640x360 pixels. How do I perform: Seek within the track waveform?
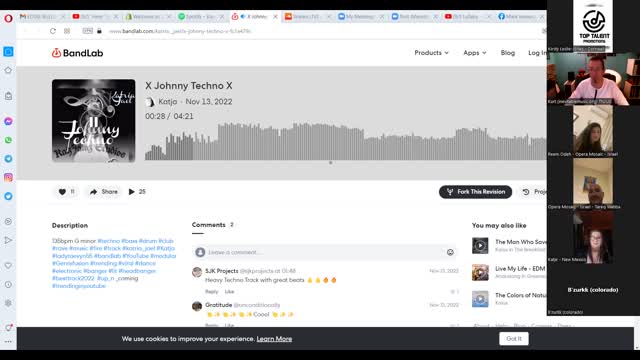(x=345, y=141)
